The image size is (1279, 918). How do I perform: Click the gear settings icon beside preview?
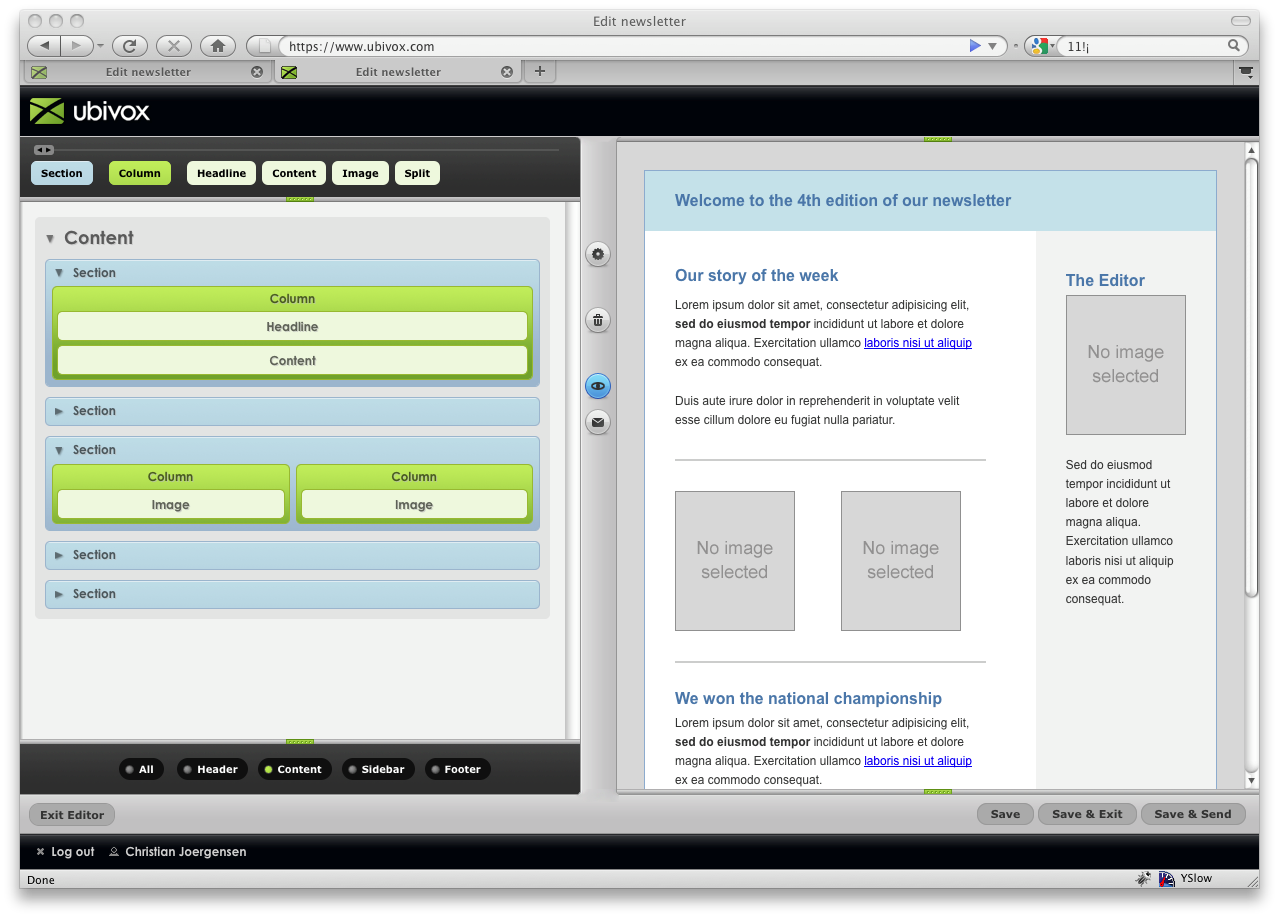click(598, 254)
